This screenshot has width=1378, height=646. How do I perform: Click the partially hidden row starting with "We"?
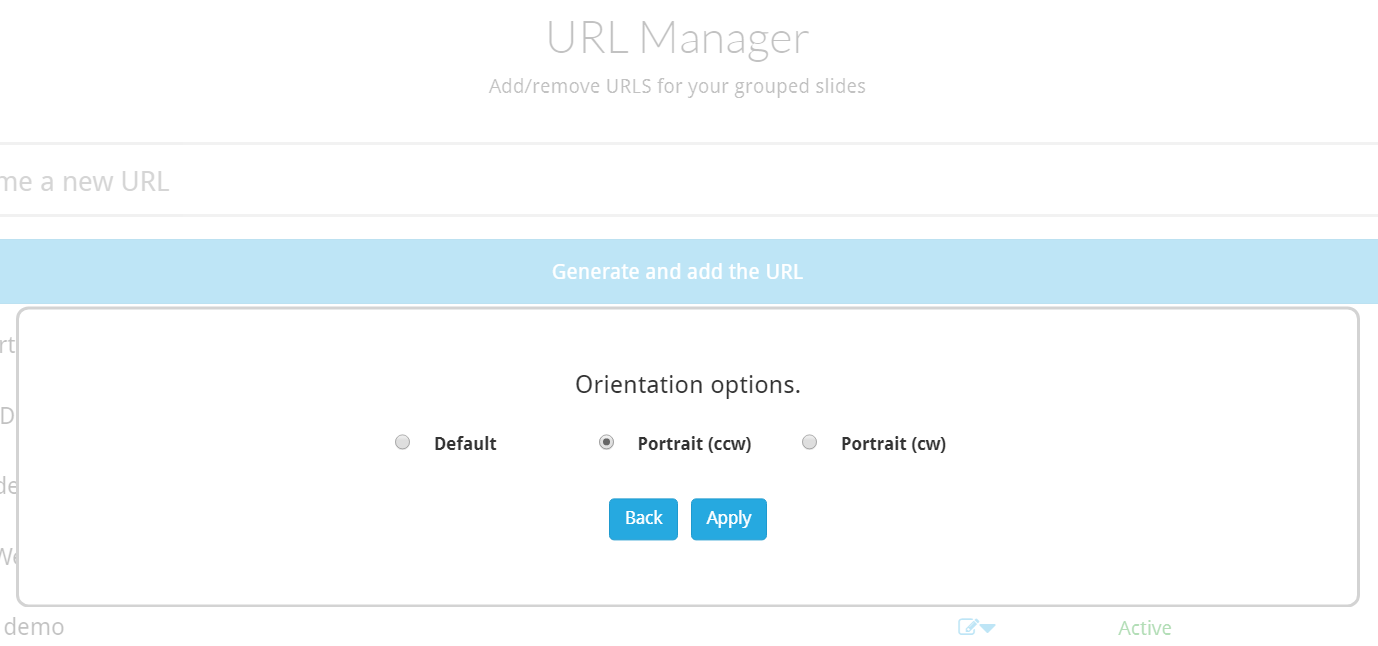8,556
